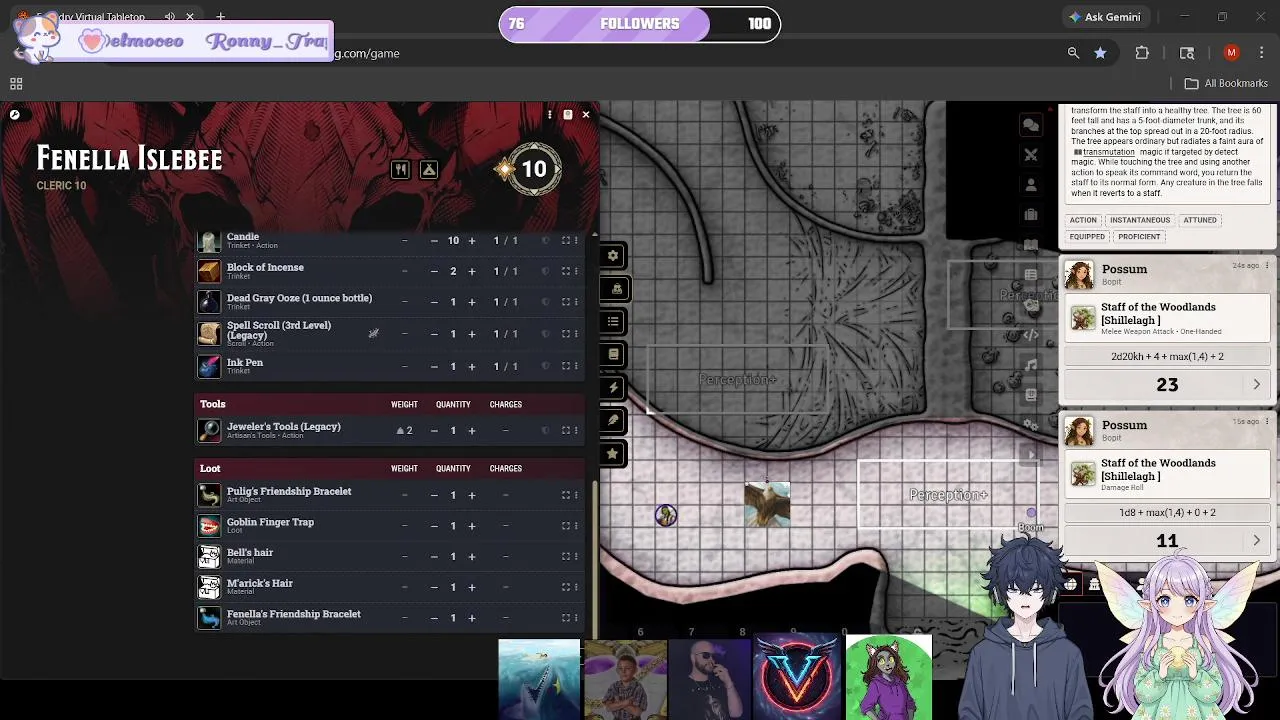Select the green cat-girl player portrait
This screenshot has width=1280, height=720.
coord(888,677)
